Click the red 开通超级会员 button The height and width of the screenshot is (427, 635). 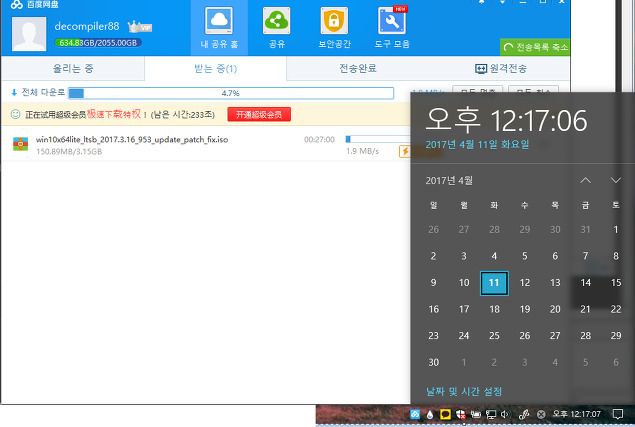[x=259, y=115]
